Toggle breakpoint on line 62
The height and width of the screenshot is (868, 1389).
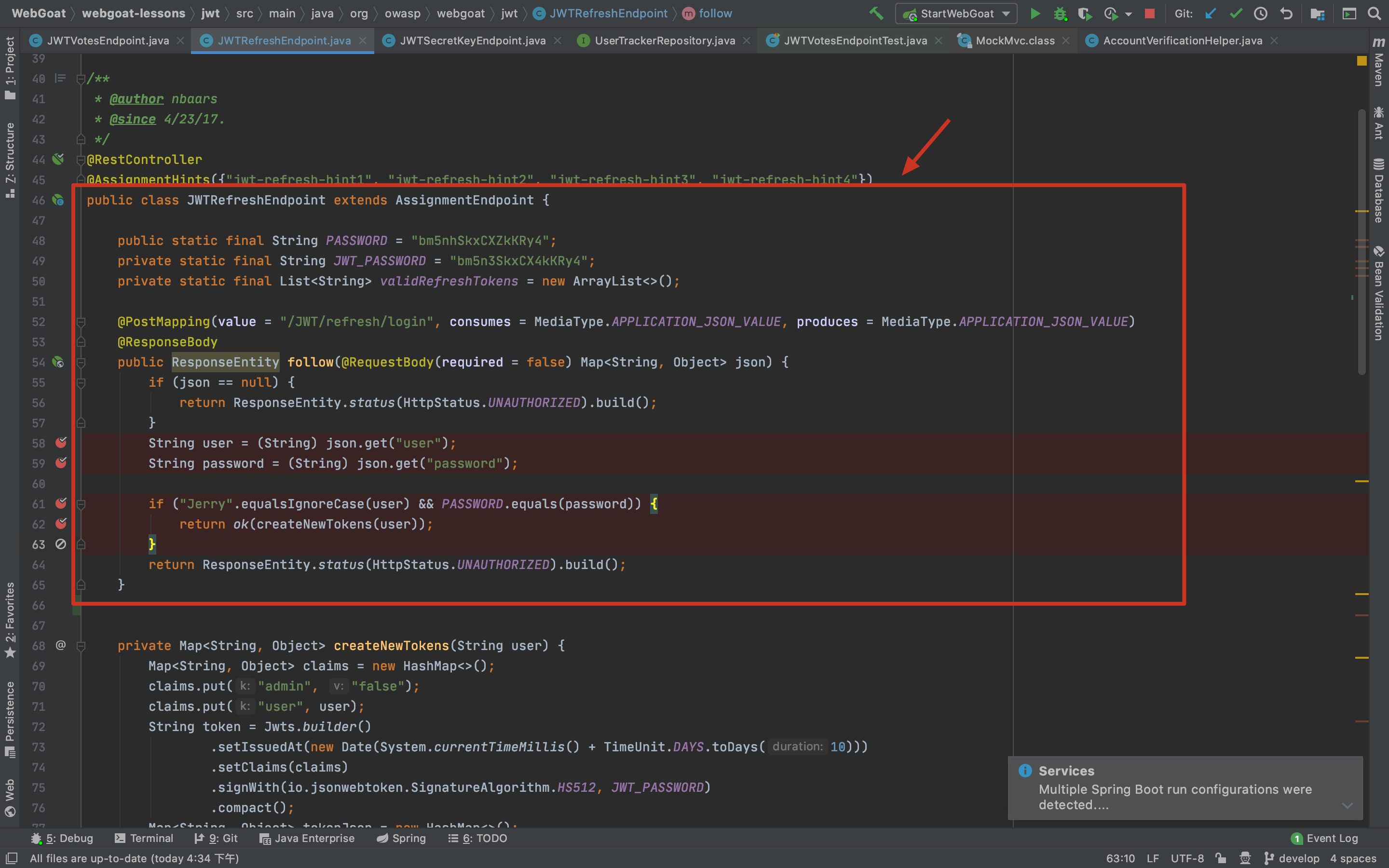pos(61,524)
